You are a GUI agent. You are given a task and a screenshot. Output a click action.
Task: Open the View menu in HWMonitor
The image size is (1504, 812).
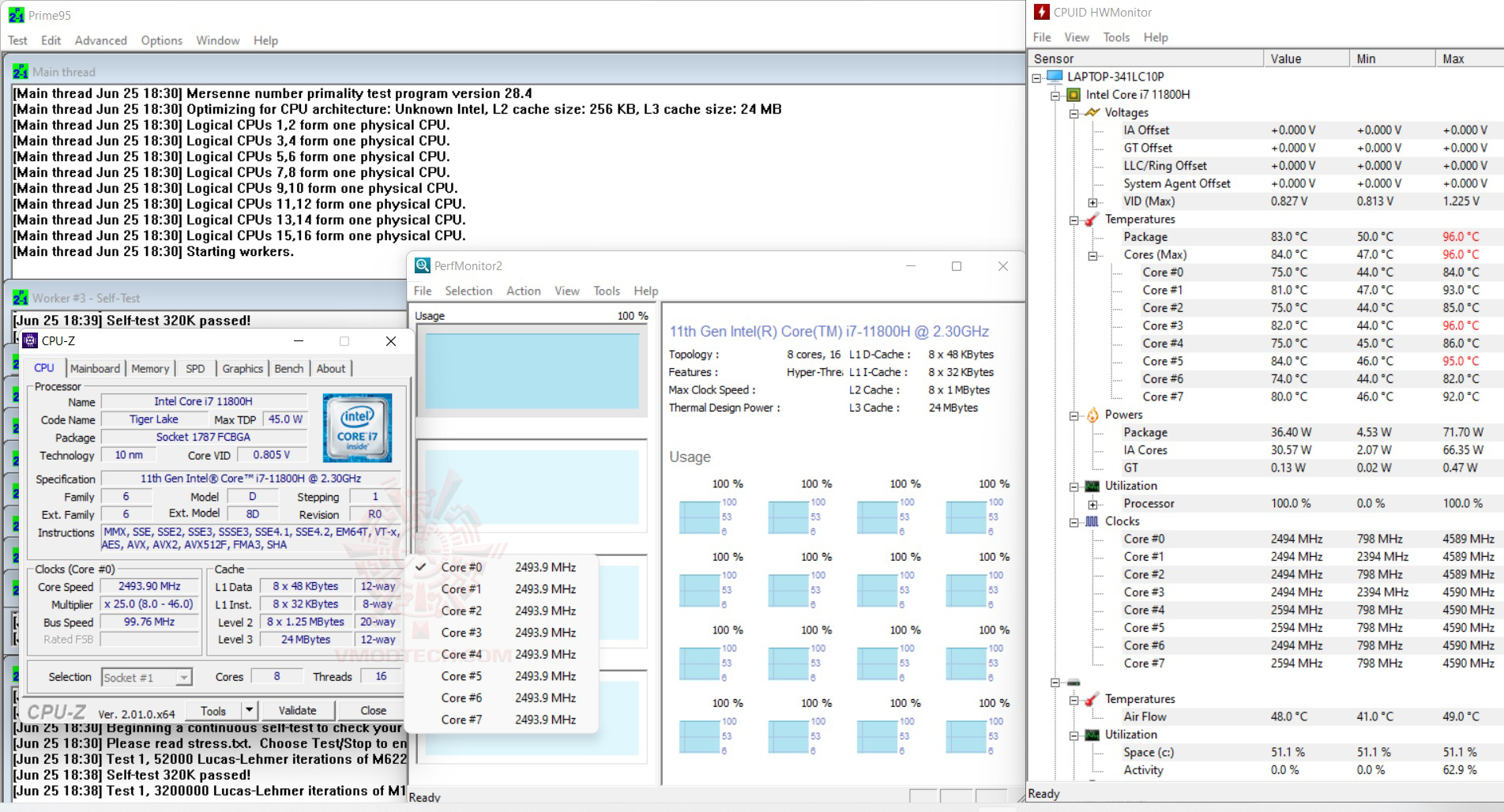click(x=1077, y=37)
